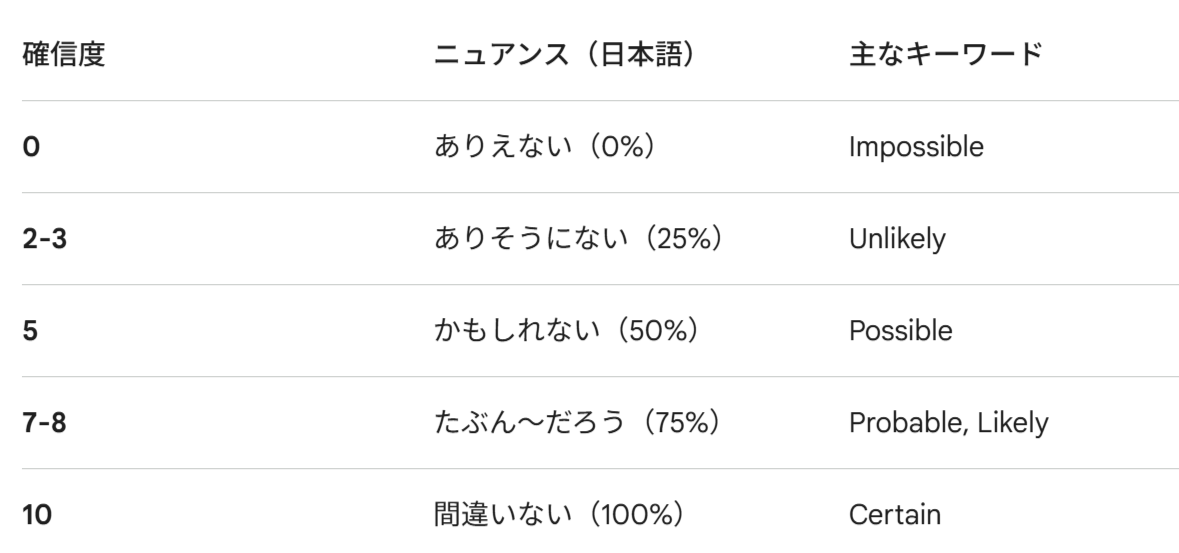Click the 7-8 confidence cell
This screenshot has width=1179, height=553.
[x=44, y=423]
